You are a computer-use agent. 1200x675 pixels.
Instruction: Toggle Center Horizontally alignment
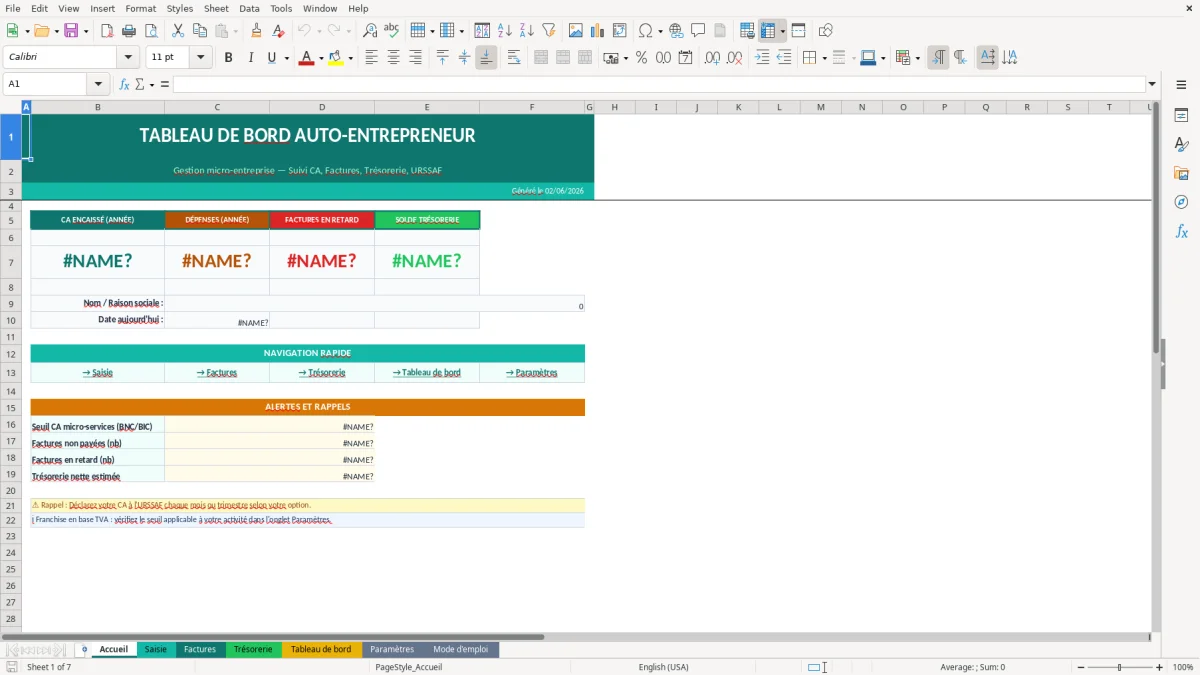pos(393,58)
